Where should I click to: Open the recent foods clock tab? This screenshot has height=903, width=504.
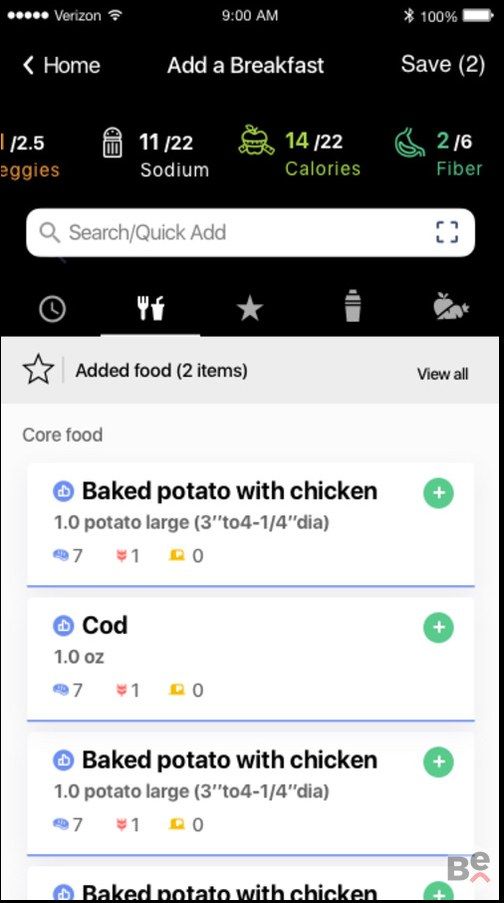(x=52, y=309)
